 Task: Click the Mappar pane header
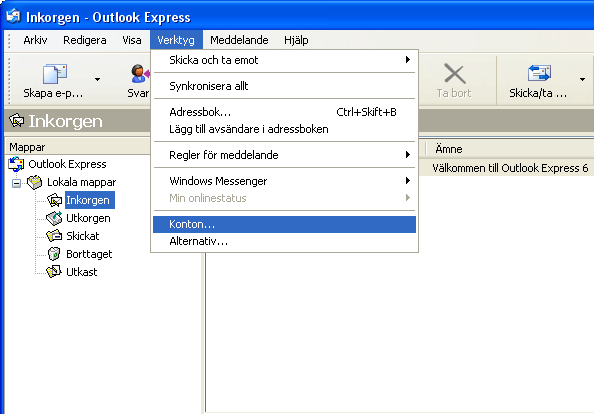tap(78, 147)
